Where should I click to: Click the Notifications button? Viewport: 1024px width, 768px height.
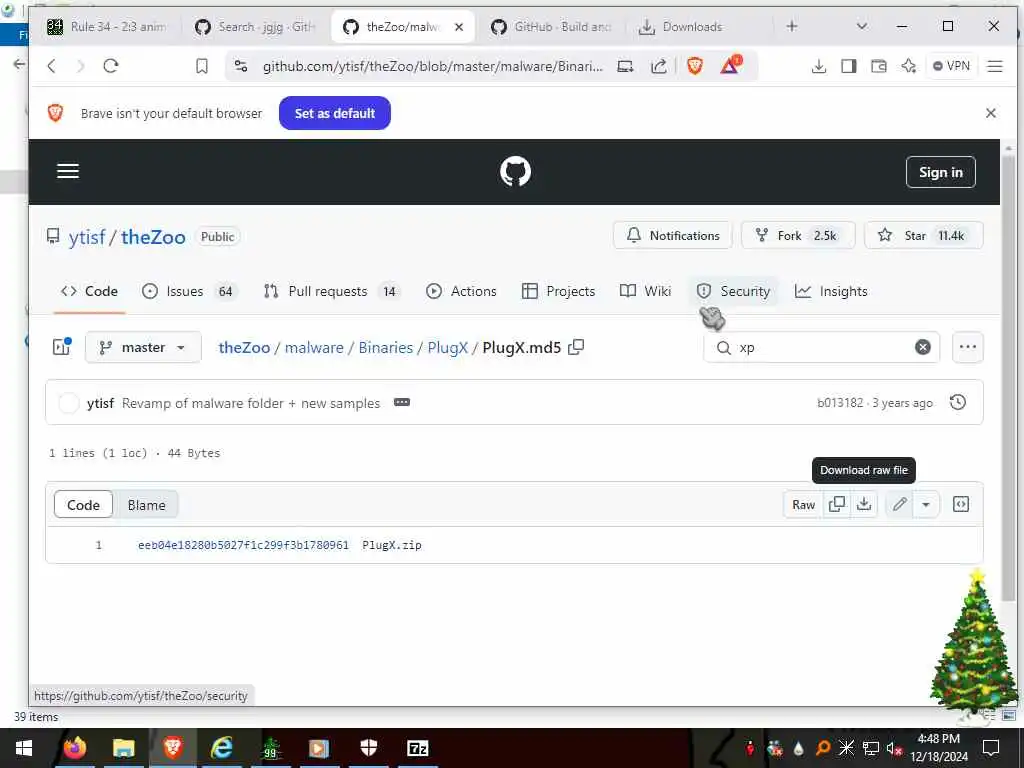pos(673,235)
